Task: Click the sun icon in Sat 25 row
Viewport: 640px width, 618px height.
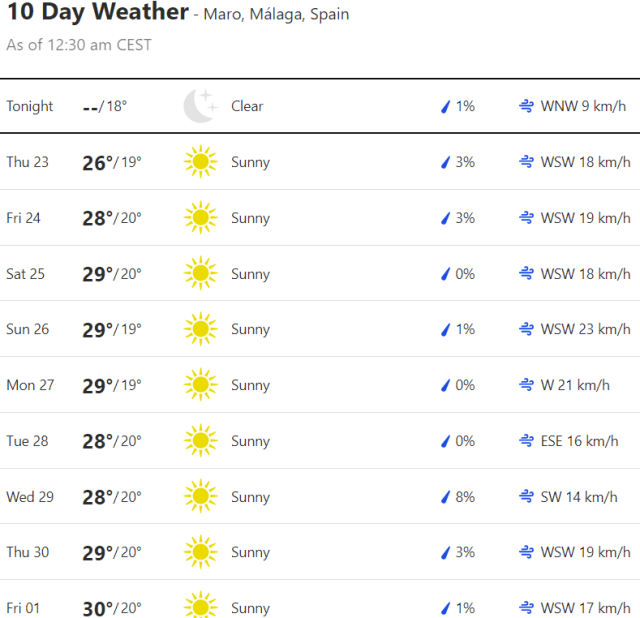Action: 200,274
